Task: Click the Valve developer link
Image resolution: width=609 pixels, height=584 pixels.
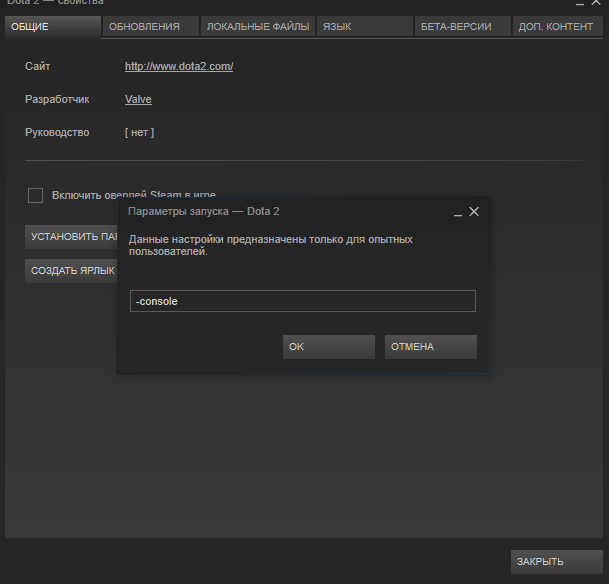Action: [x=138, y=99]
